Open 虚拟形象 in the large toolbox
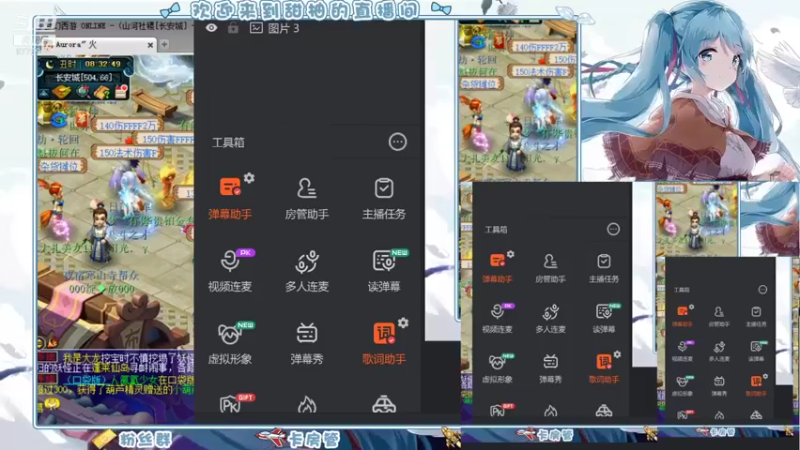This screenshot has height=450, width=800. 230,343
